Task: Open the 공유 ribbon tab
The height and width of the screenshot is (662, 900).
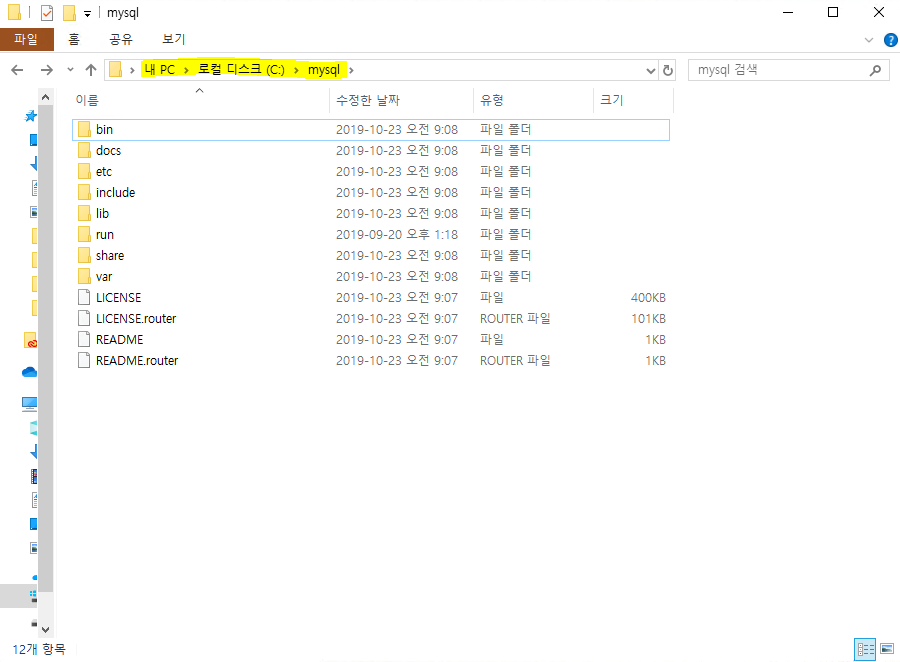Action: click(x=121, y=39)
